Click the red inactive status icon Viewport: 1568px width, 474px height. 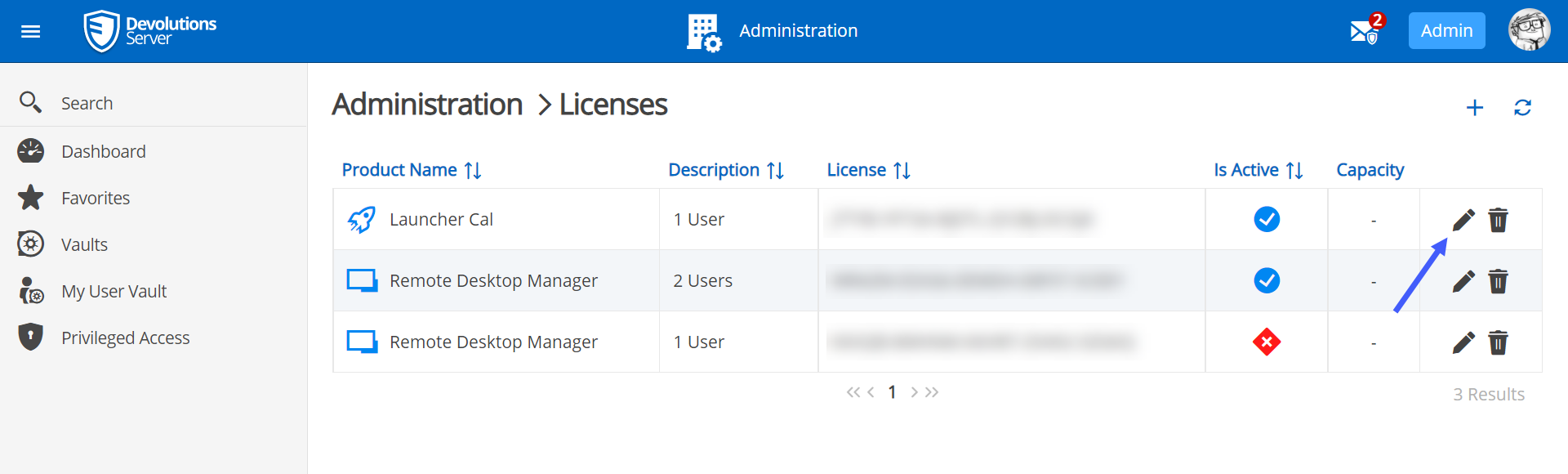pyautogui.click(x=1267, y=342)
